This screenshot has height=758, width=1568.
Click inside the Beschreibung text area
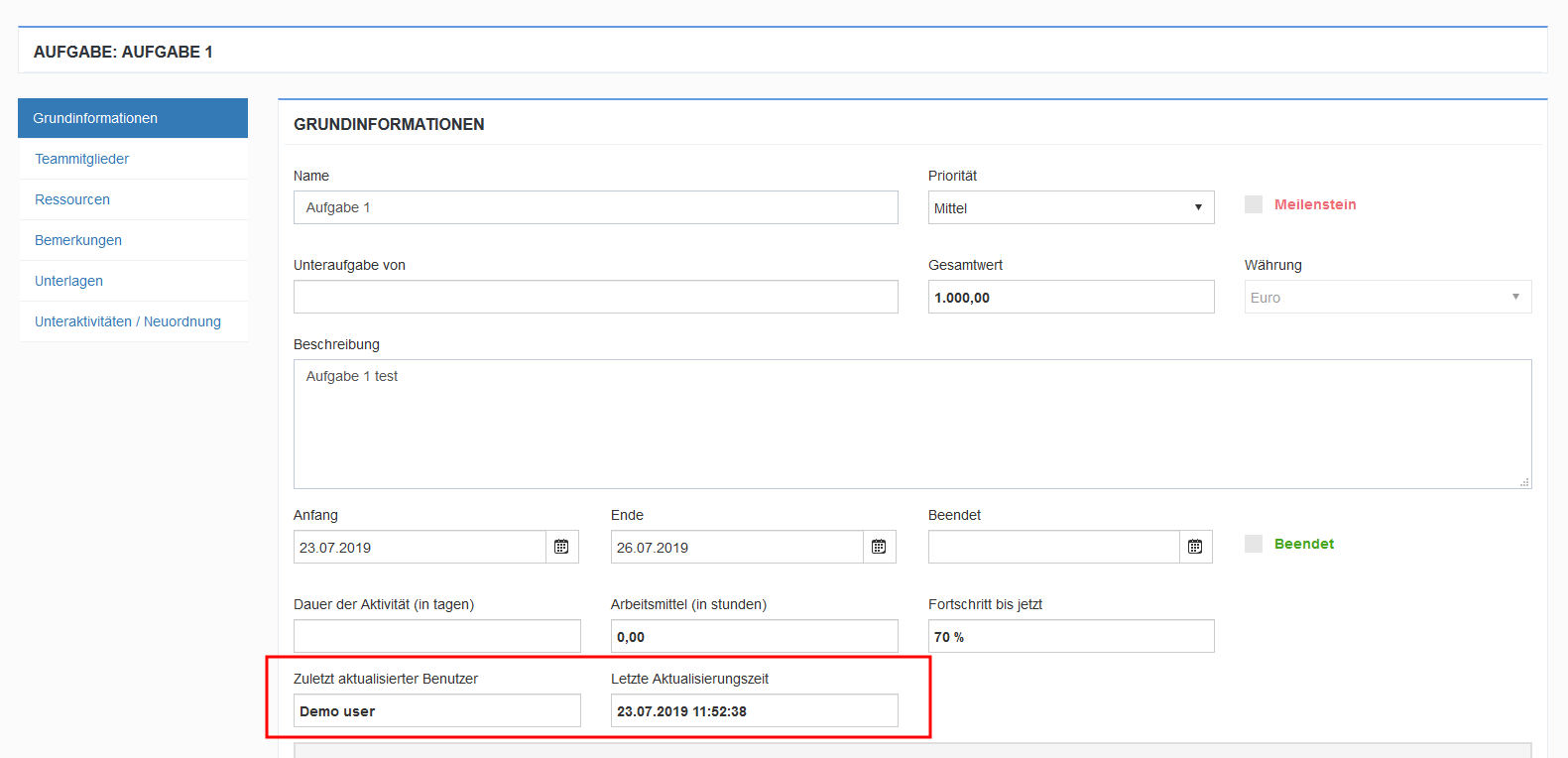click(912, 424)
